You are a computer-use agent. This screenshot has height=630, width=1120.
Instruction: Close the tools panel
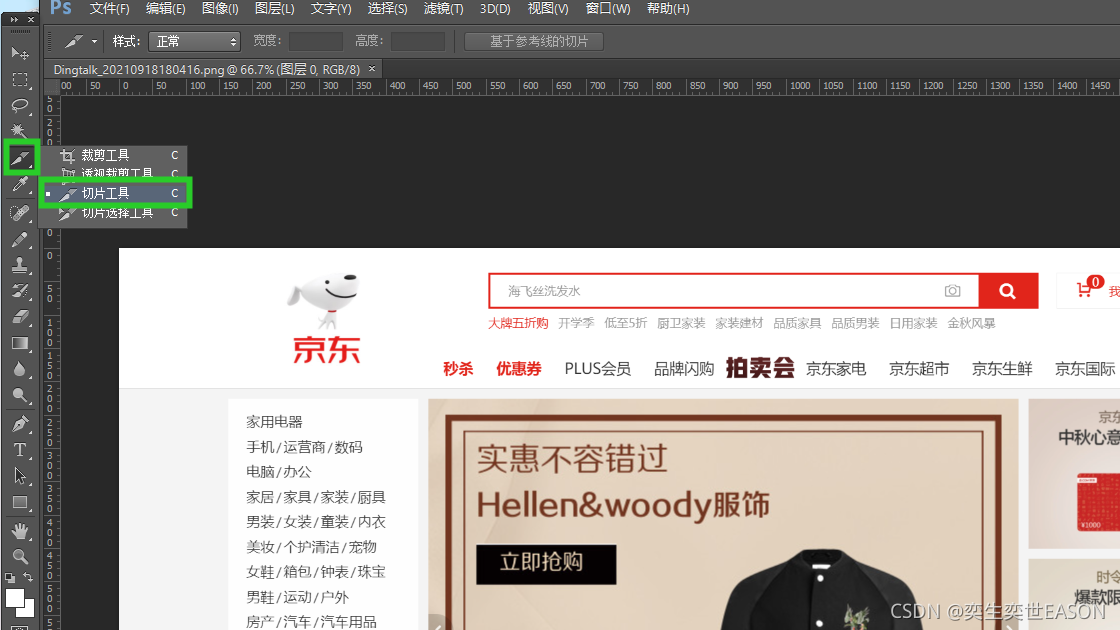tap(31, 20)
